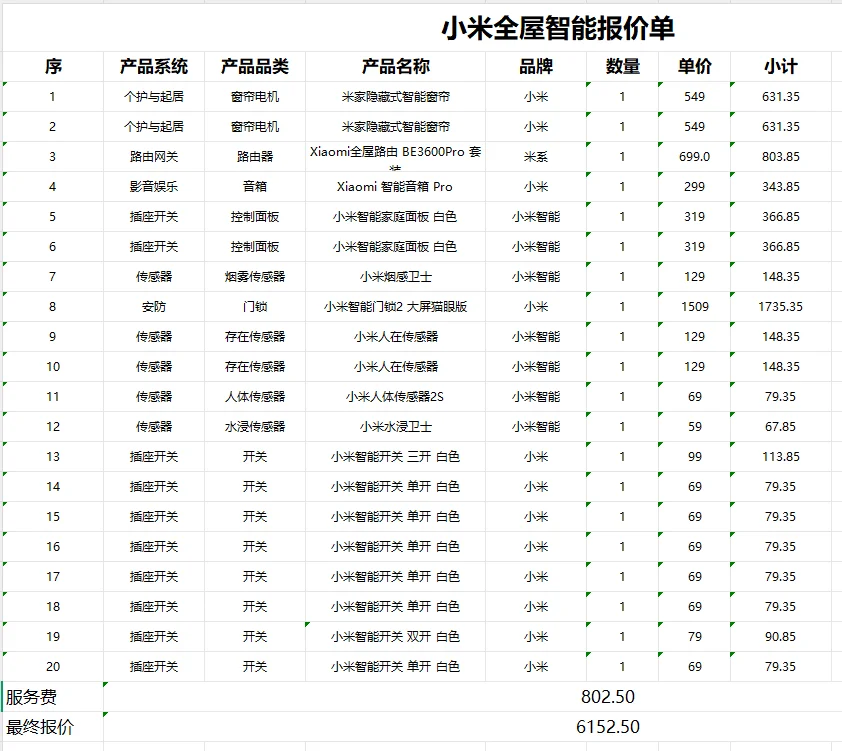Click the price 1509 cell
The image size is (842, 751).
tap(694, 307)
